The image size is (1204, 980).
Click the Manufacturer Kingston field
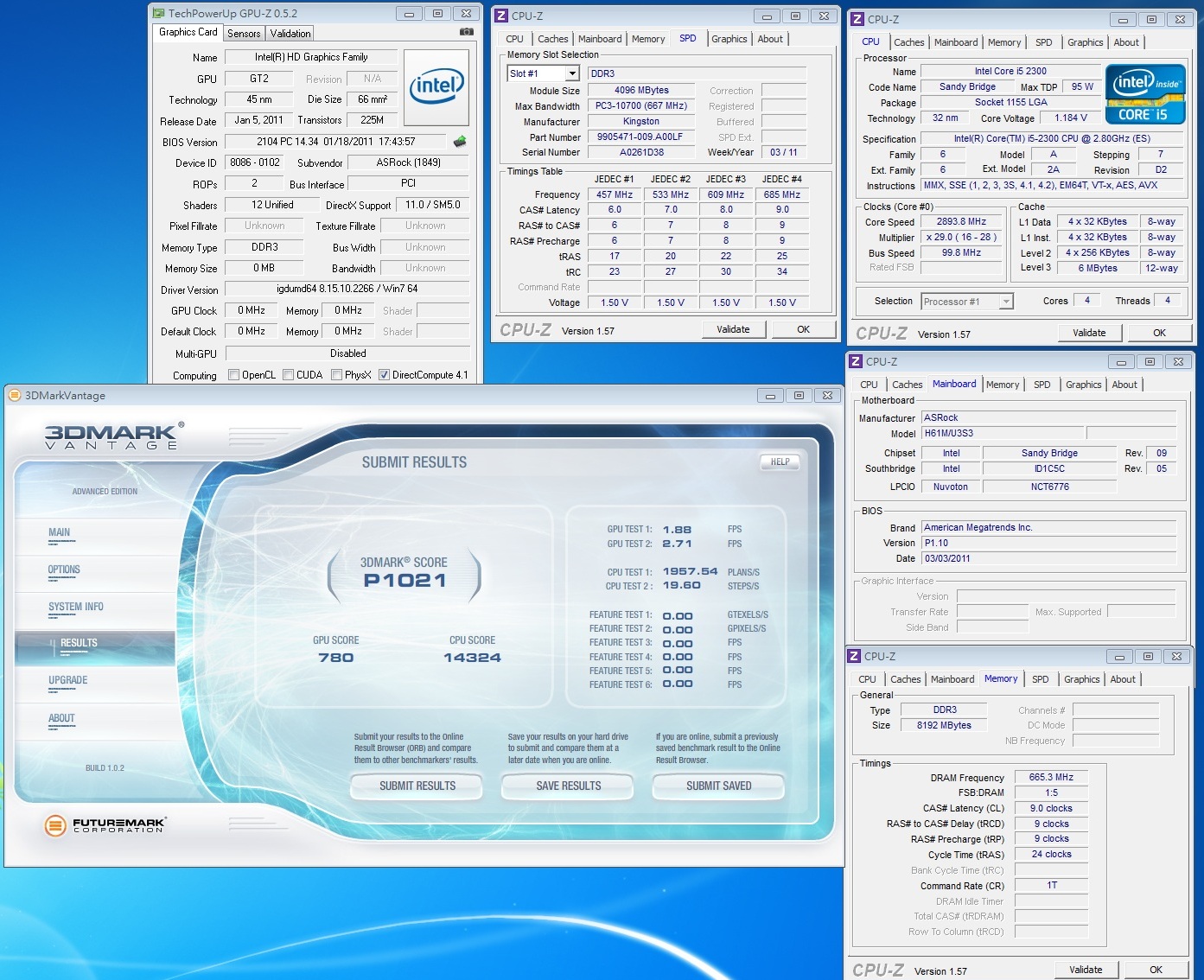click(x=640, y=121)
